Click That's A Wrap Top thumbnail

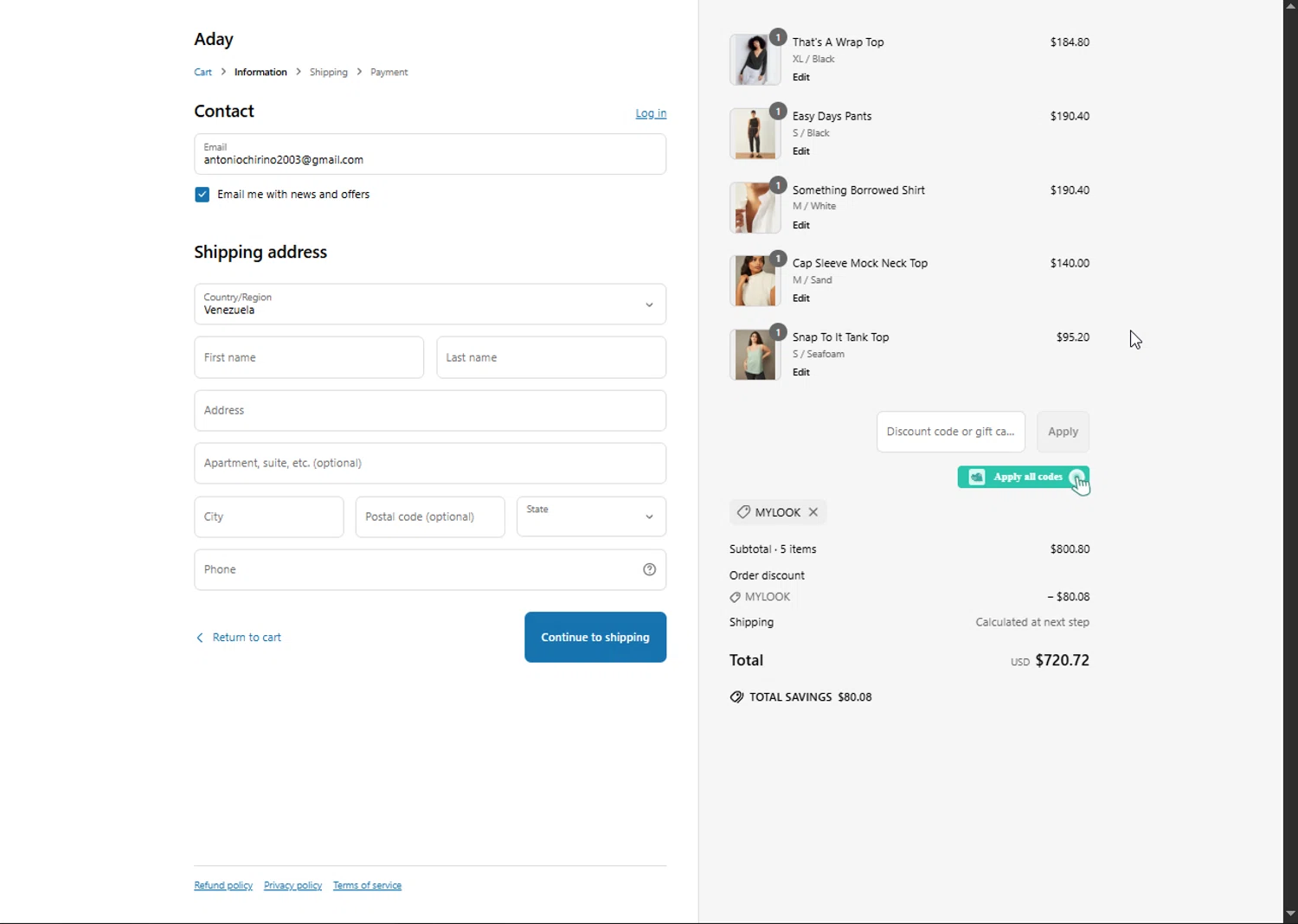tap(755, 60)
